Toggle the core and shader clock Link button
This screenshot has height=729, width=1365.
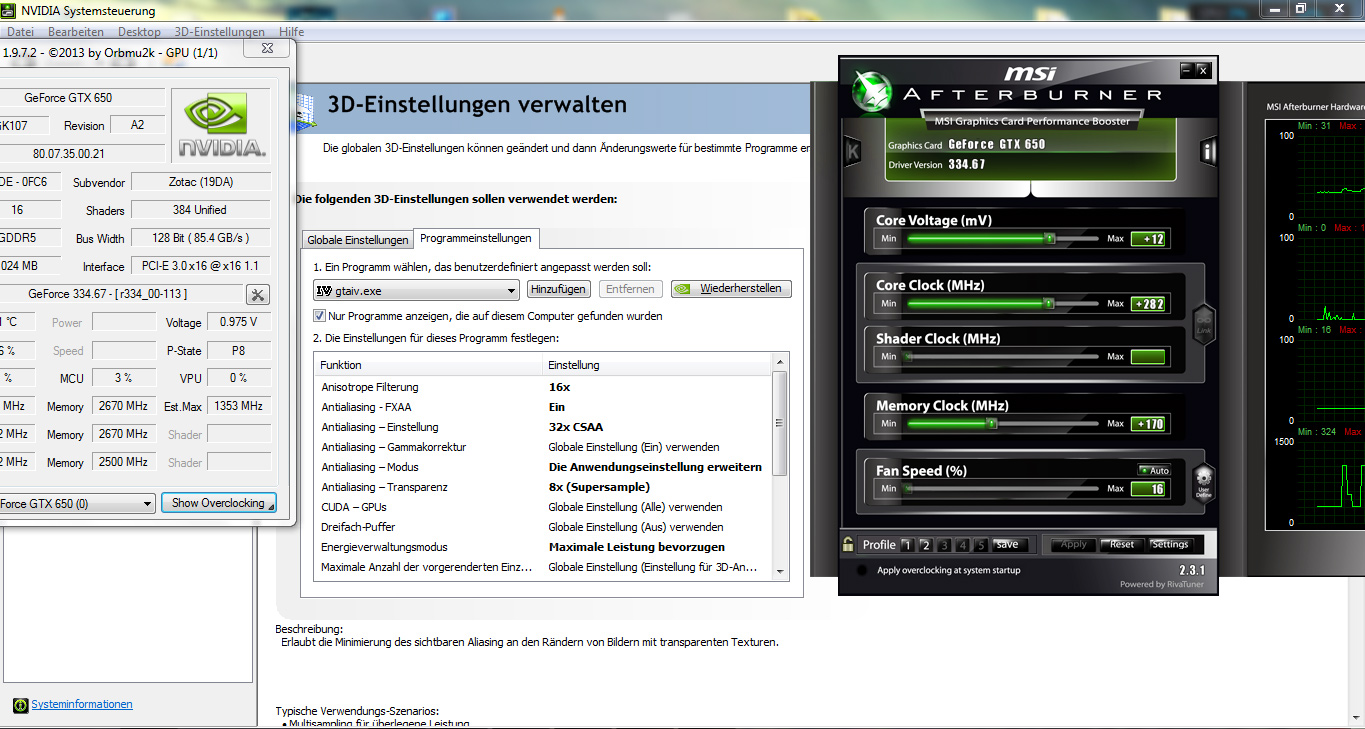click(x=1204, y=324)
